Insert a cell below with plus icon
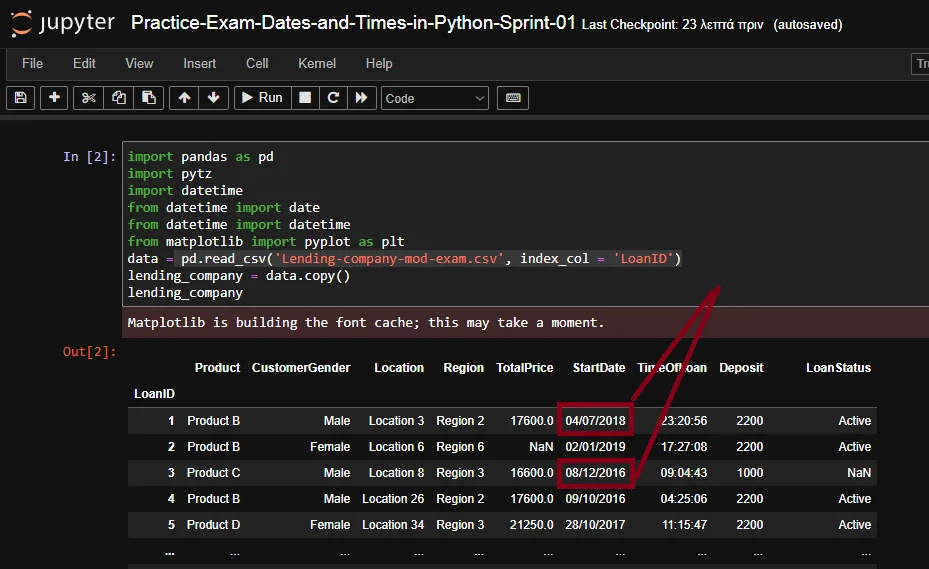929x569 pixels. 54,98
